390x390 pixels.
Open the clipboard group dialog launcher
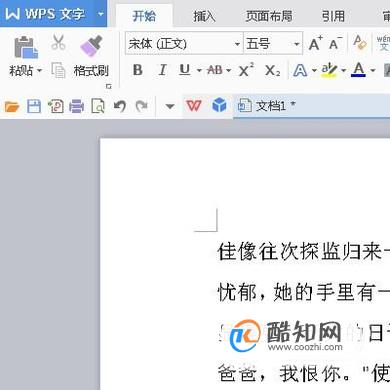pos(108,86)
